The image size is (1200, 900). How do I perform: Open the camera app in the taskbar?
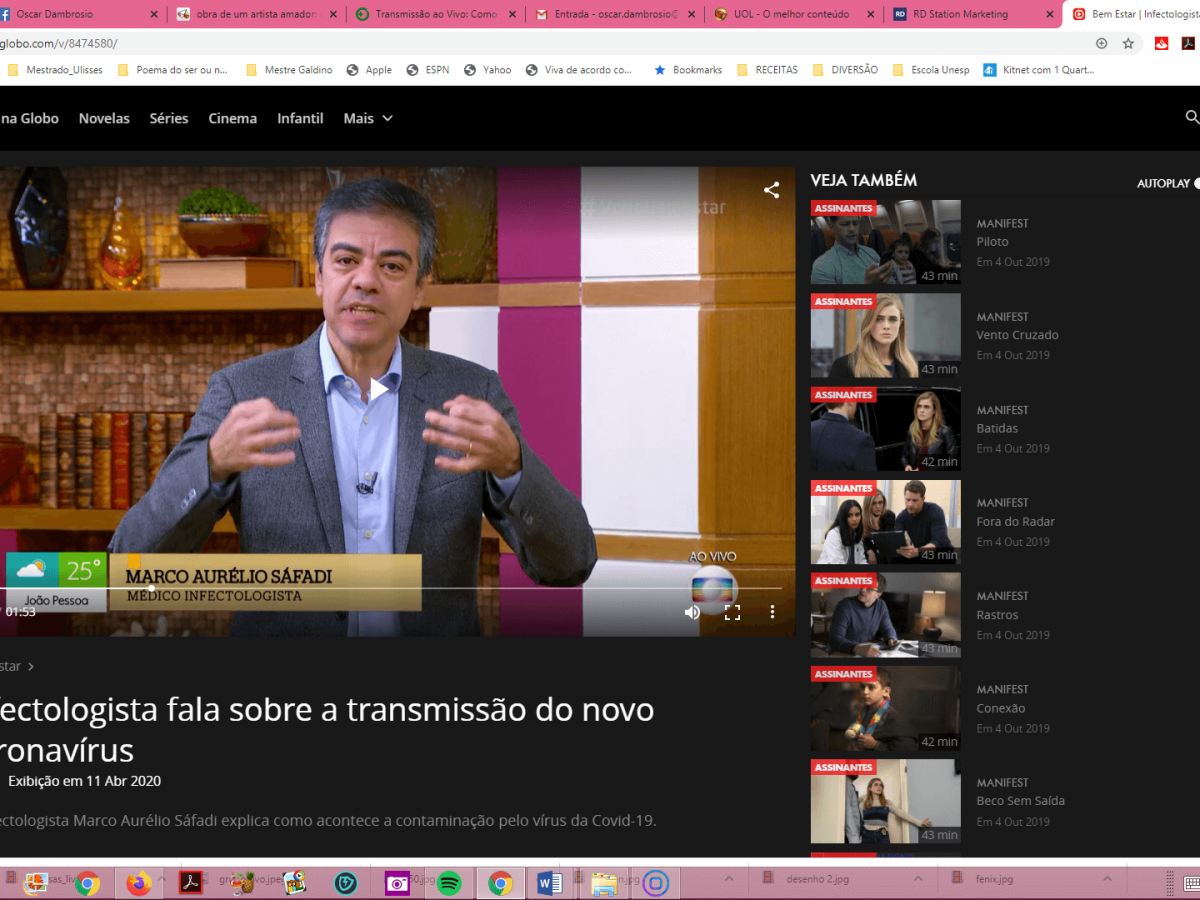[398, 883]
